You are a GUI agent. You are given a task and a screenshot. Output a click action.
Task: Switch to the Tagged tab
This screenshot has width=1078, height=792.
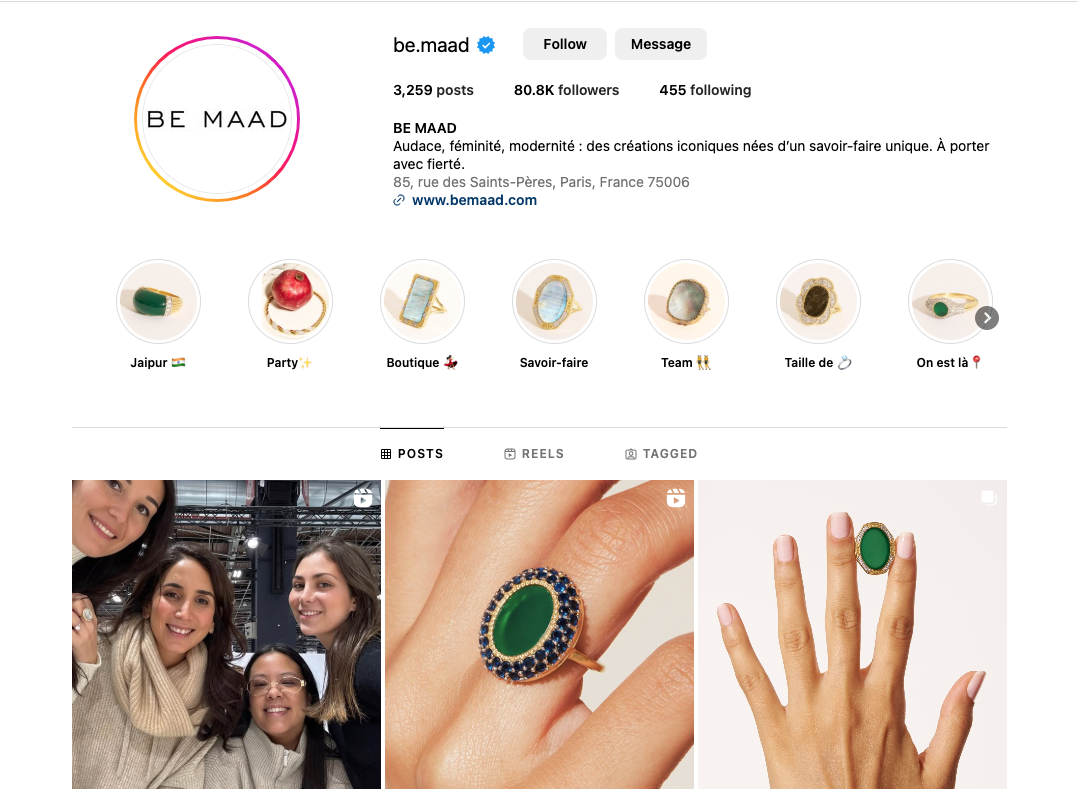click(x=661, y=454)
